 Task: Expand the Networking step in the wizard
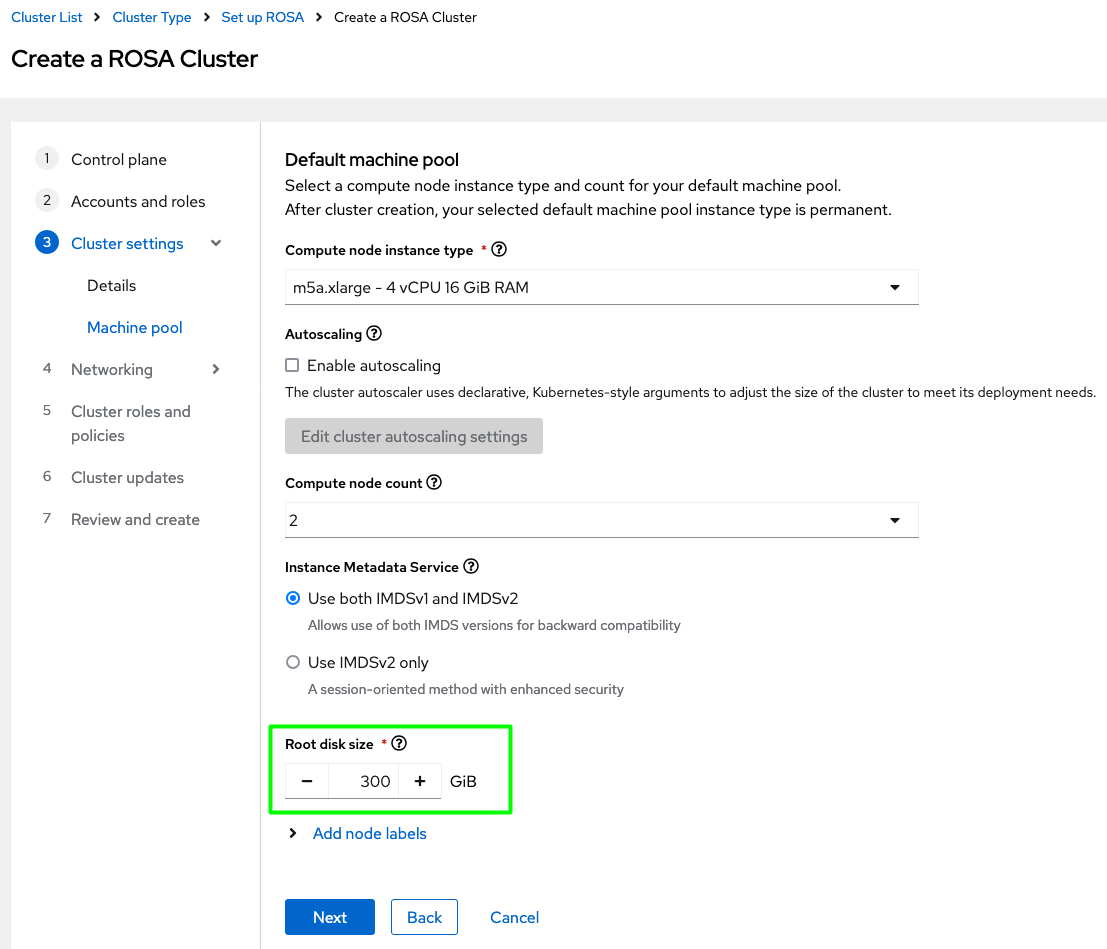216,369
